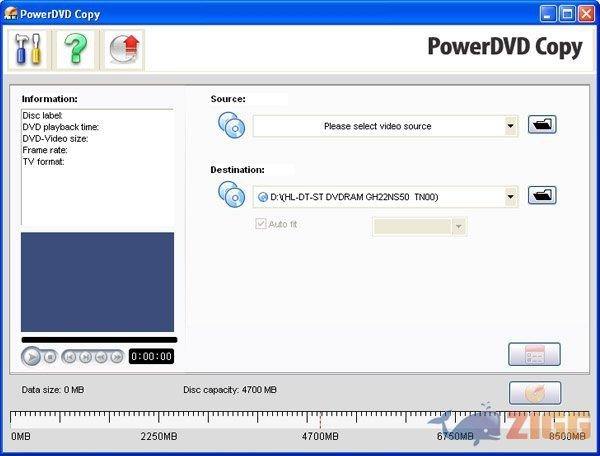Click the Destination disc icon
Screen dimensions: 600x456
coord(231,195)
